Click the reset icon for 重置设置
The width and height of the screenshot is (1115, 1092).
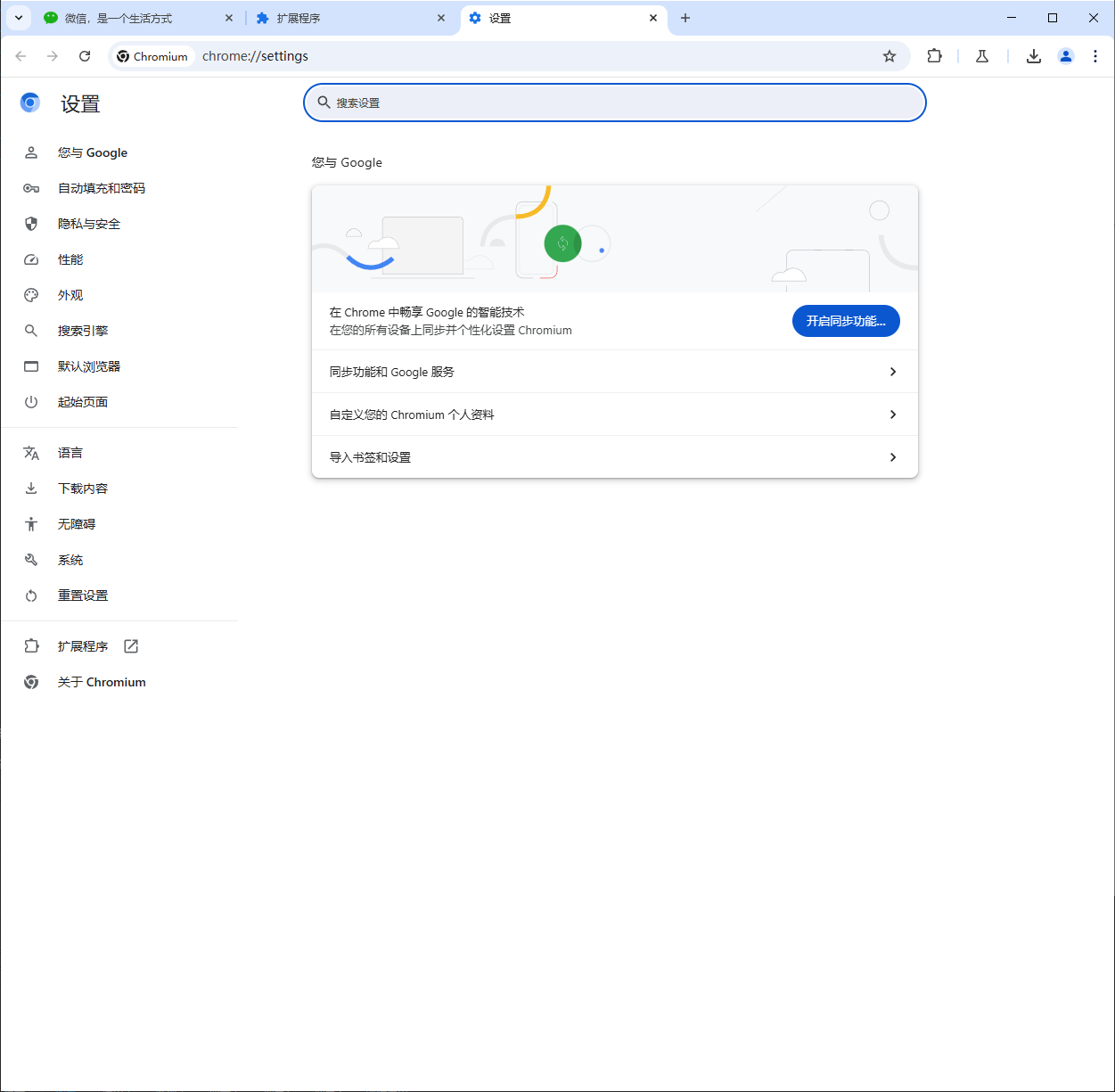click(31, 595)
